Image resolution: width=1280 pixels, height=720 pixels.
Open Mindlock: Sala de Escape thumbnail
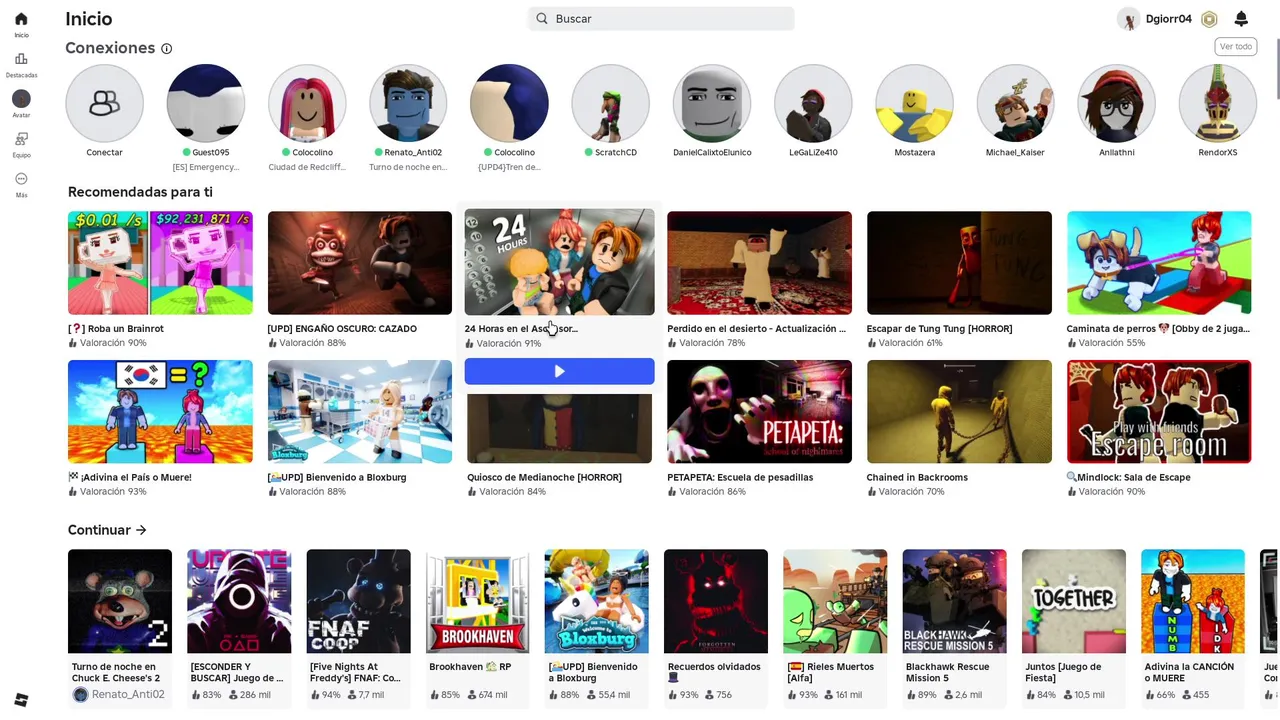(x=1159, y=412)
